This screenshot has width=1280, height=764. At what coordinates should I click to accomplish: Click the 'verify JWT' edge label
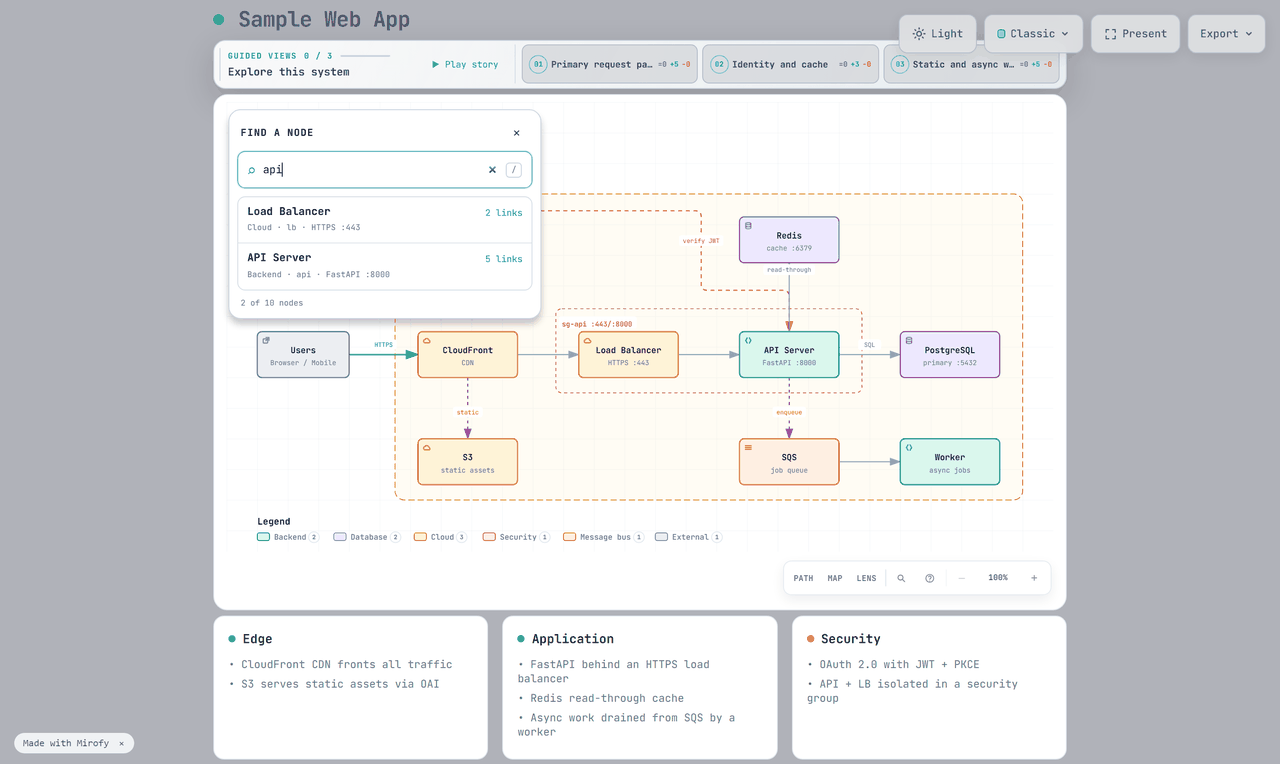point(701,241)
